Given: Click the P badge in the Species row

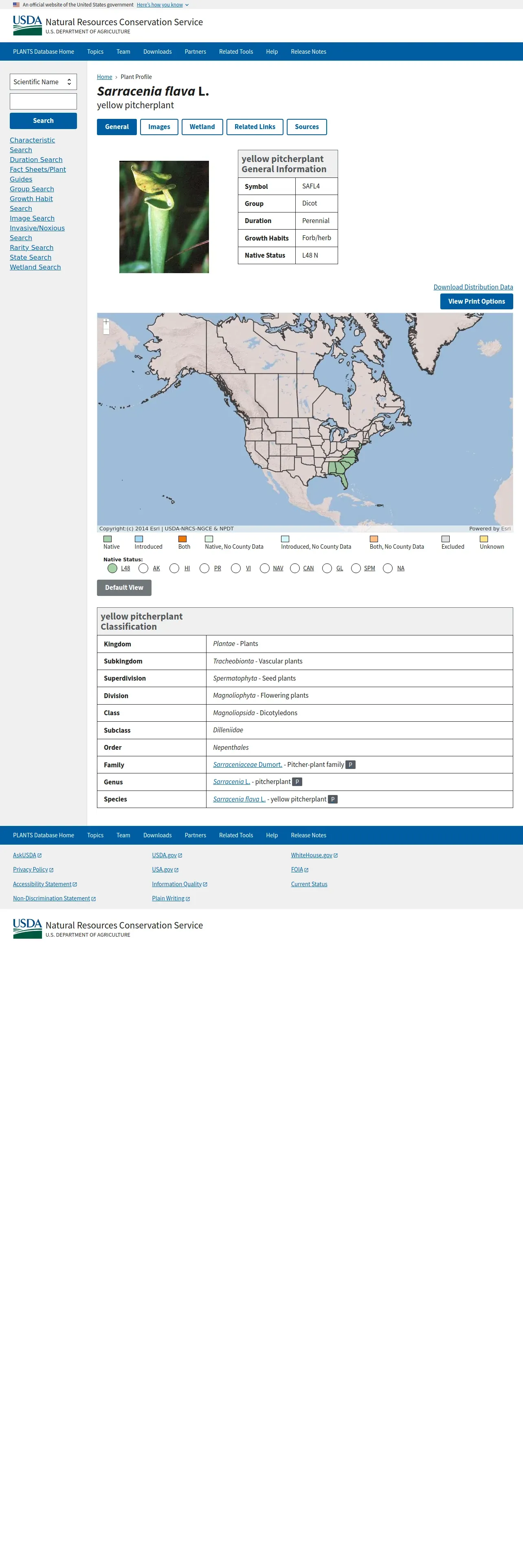Looking at the screenshot, I should point(332,799).
